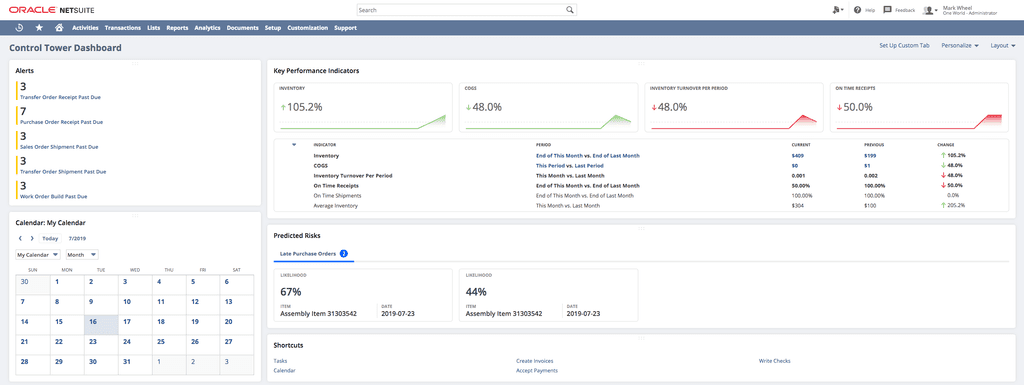The image size is (1024, 385).
Task: Collapse the KPI indicator table arrow
Action: 294,144
